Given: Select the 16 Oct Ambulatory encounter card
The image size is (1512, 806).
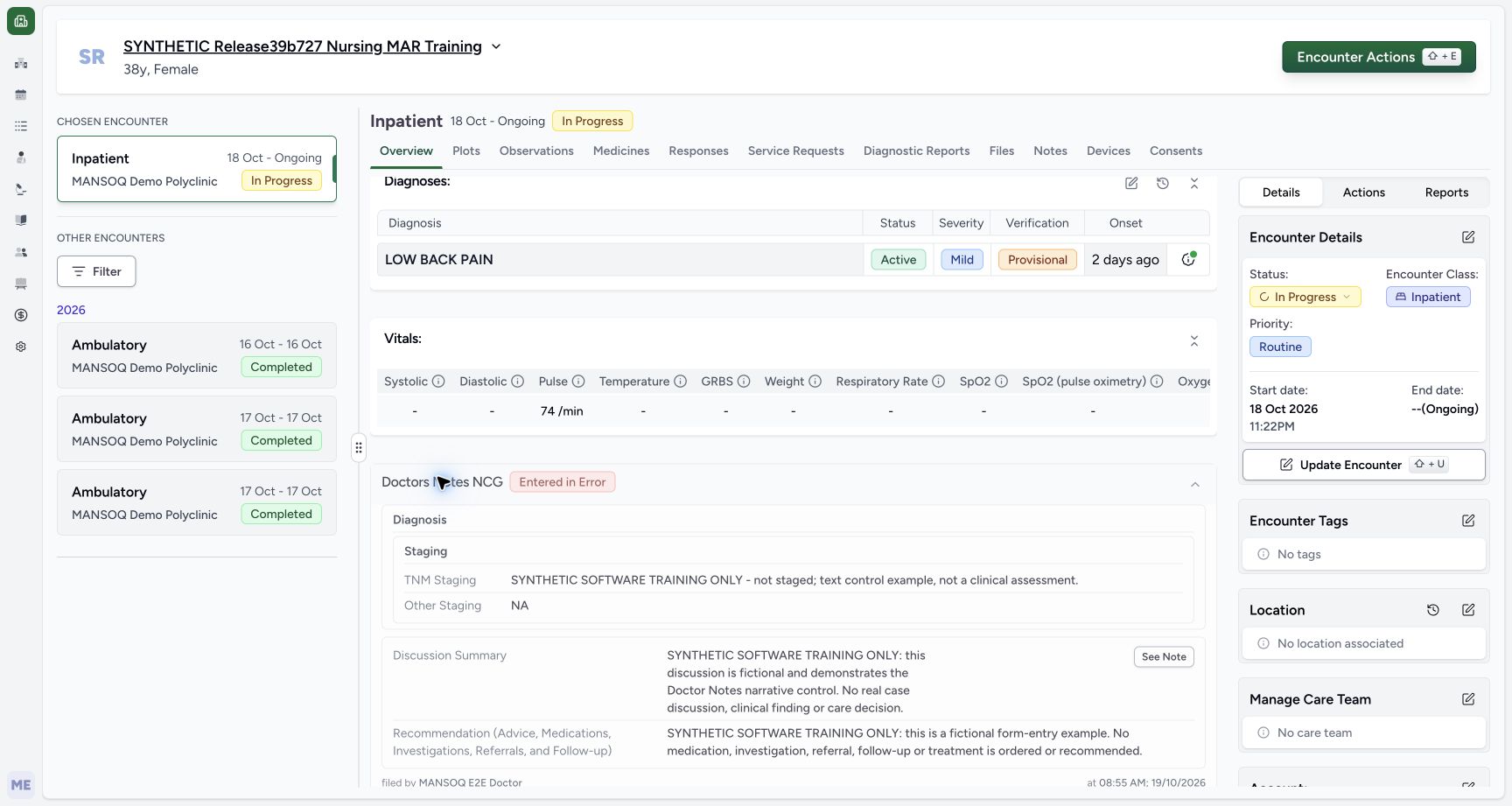Looking at the screenshot, I should coord(197,355).
